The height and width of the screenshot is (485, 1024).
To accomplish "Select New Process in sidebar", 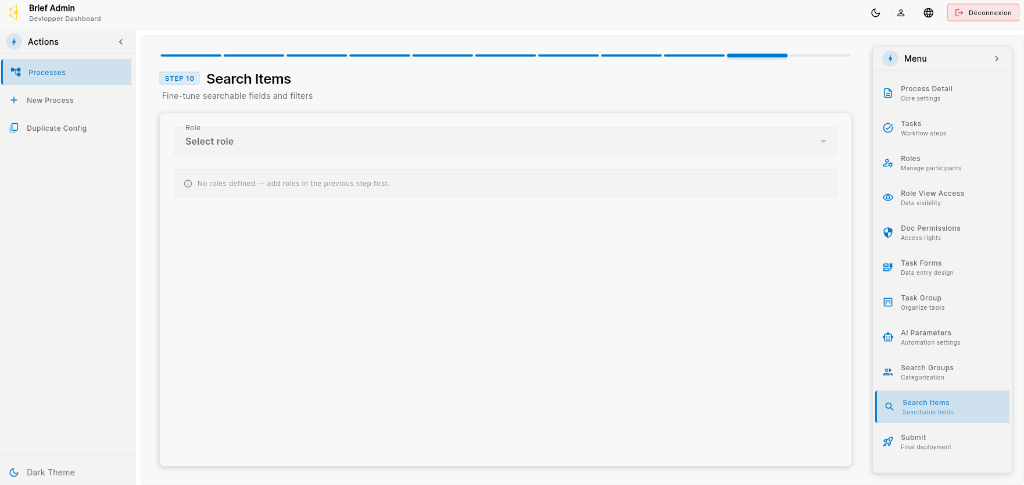I will pos(66,100).
